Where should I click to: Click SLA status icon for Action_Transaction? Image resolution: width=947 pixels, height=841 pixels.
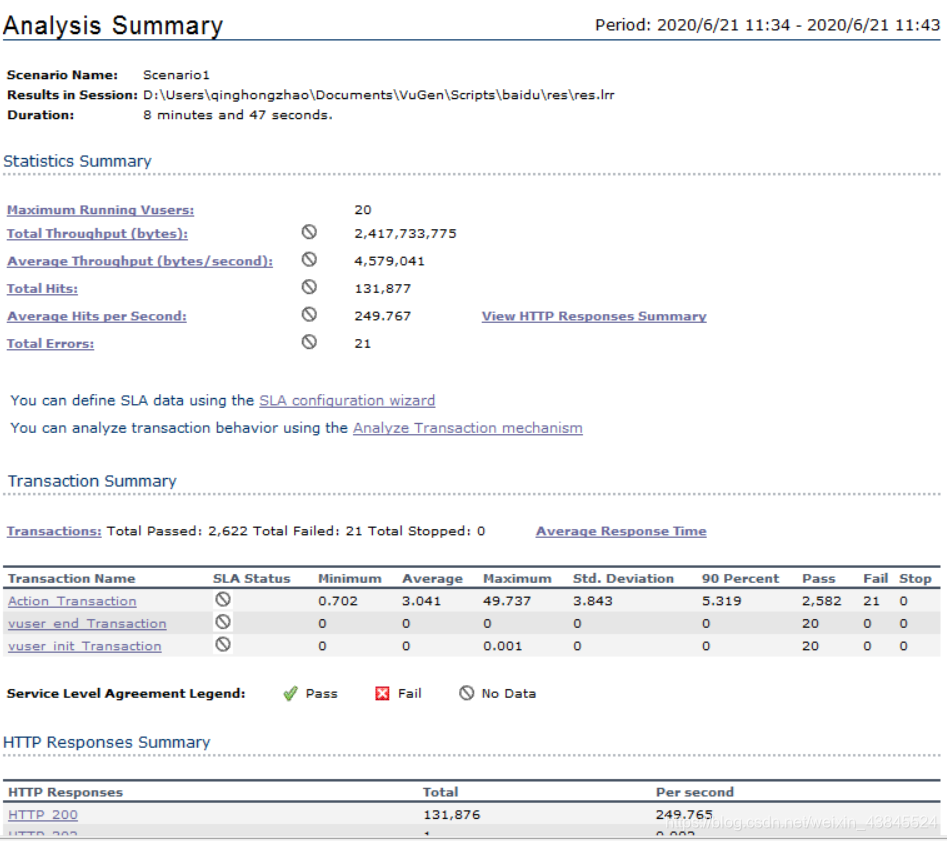223,599
